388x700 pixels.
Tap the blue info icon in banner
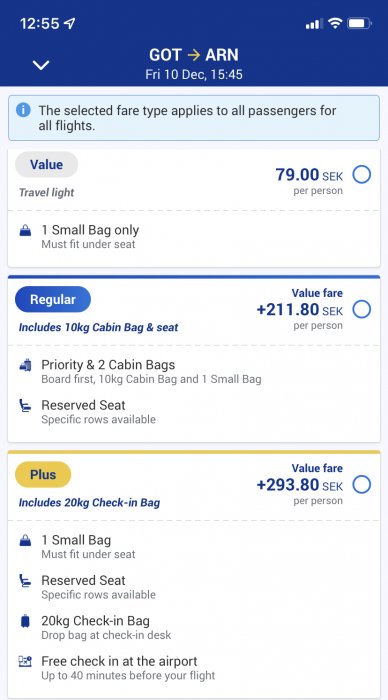23,110
